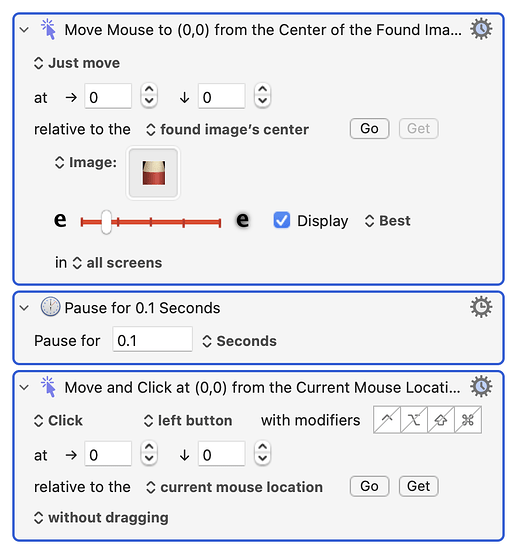Click Go button in Move Mouse action
Image resolution: width=517 pixels, height=554 pixels.
(369, 129)
